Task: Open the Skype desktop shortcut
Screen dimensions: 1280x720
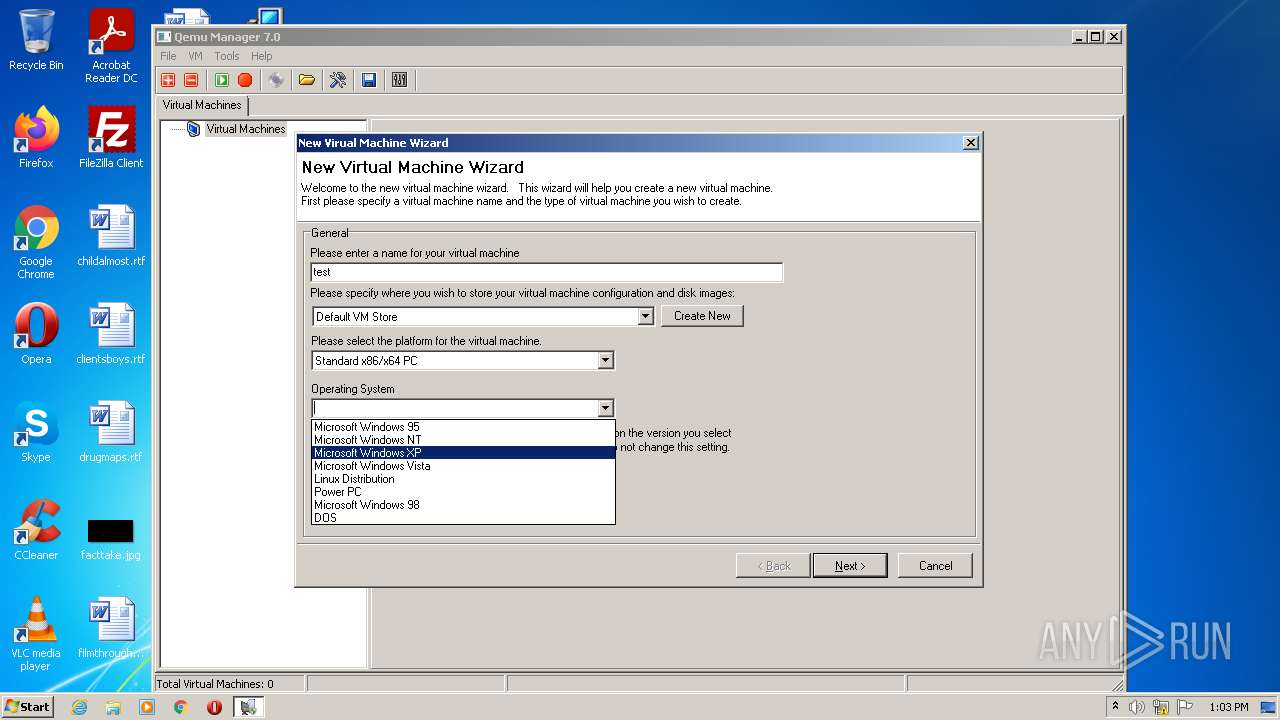Action: pyautogui.click(x=36, y=432)
